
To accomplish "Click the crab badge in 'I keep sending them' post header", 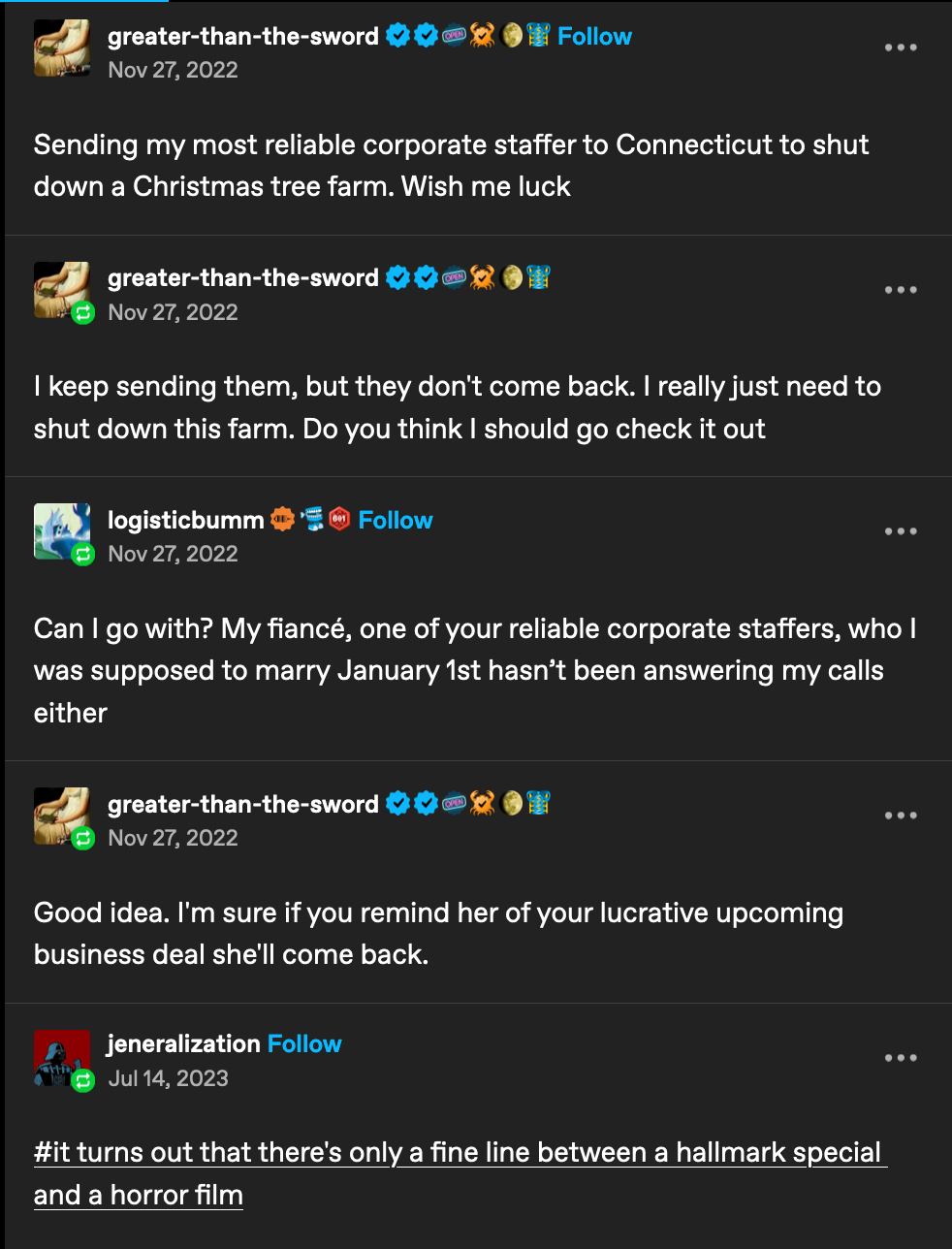I will (483, 278).
